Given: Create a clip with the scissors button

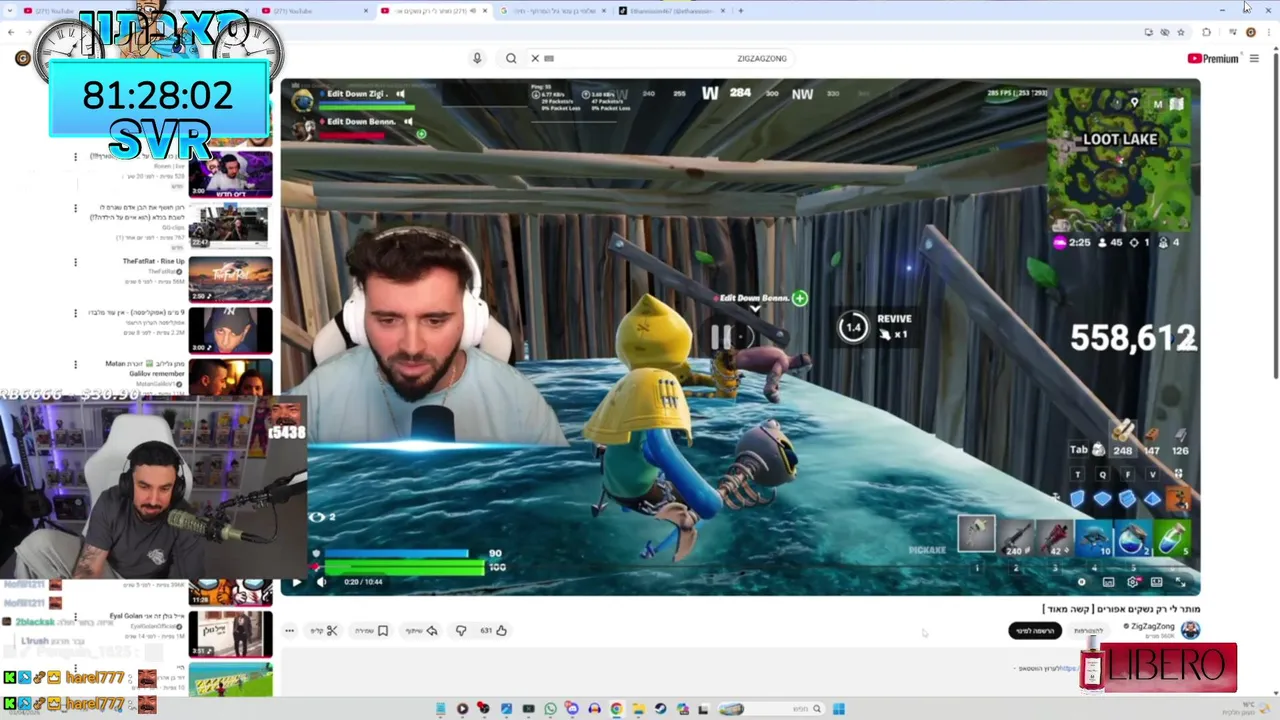Looking at the screenshot, I should pos(324,630).
